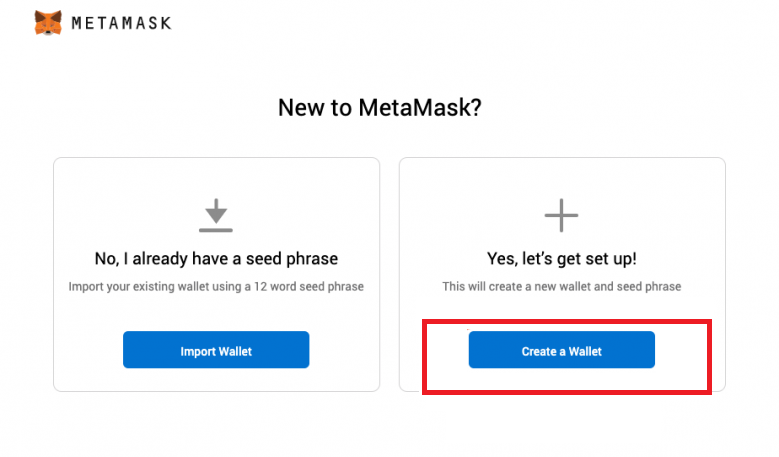Image resolution: width=779 pixels, height=457 pixels.
Task: Click the METAMASK wordmark in the header
Action: coord(122,23)
